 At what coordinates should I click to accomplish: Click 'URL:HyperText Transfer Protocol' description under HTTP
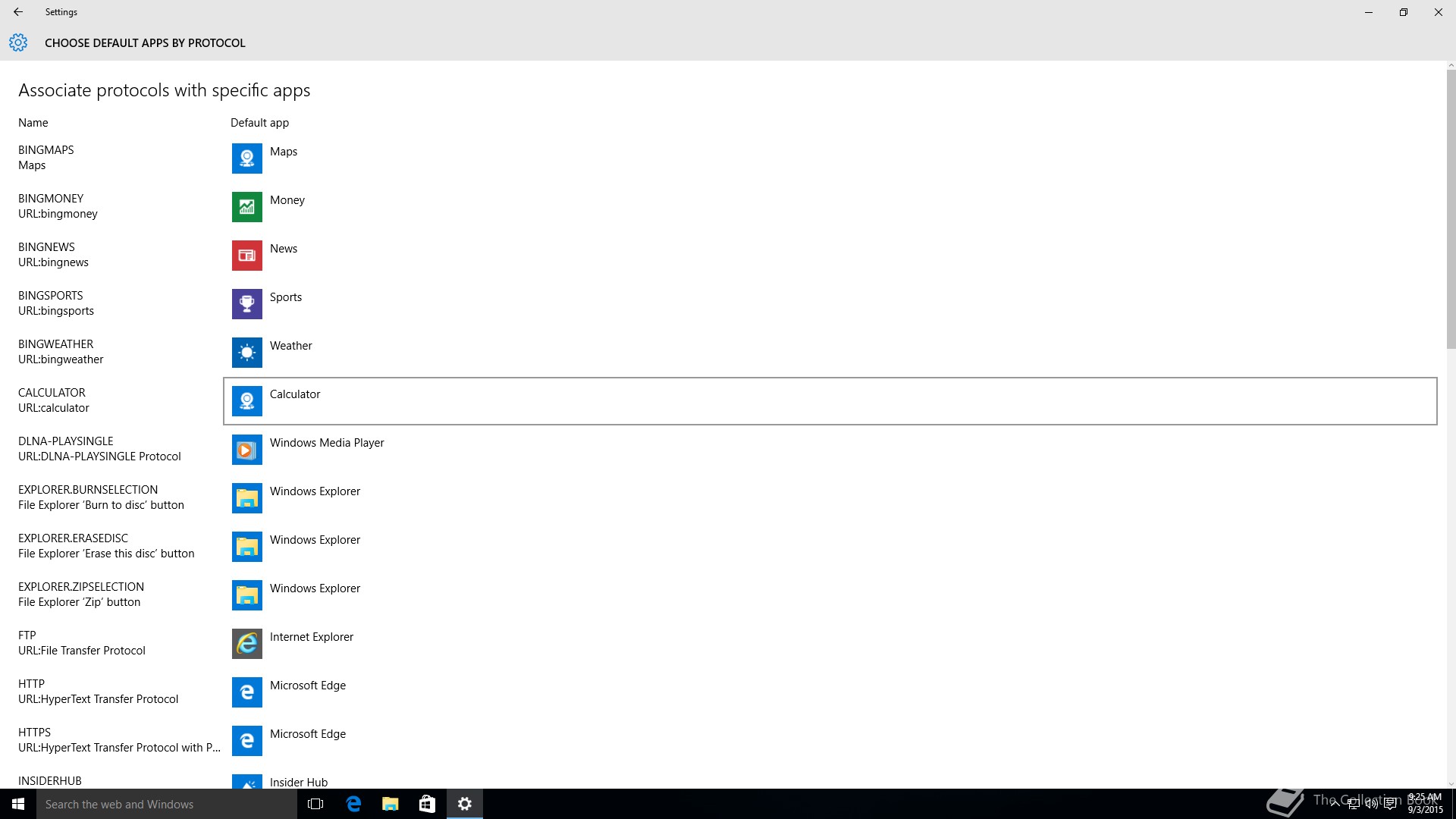(x=99, y=699)
